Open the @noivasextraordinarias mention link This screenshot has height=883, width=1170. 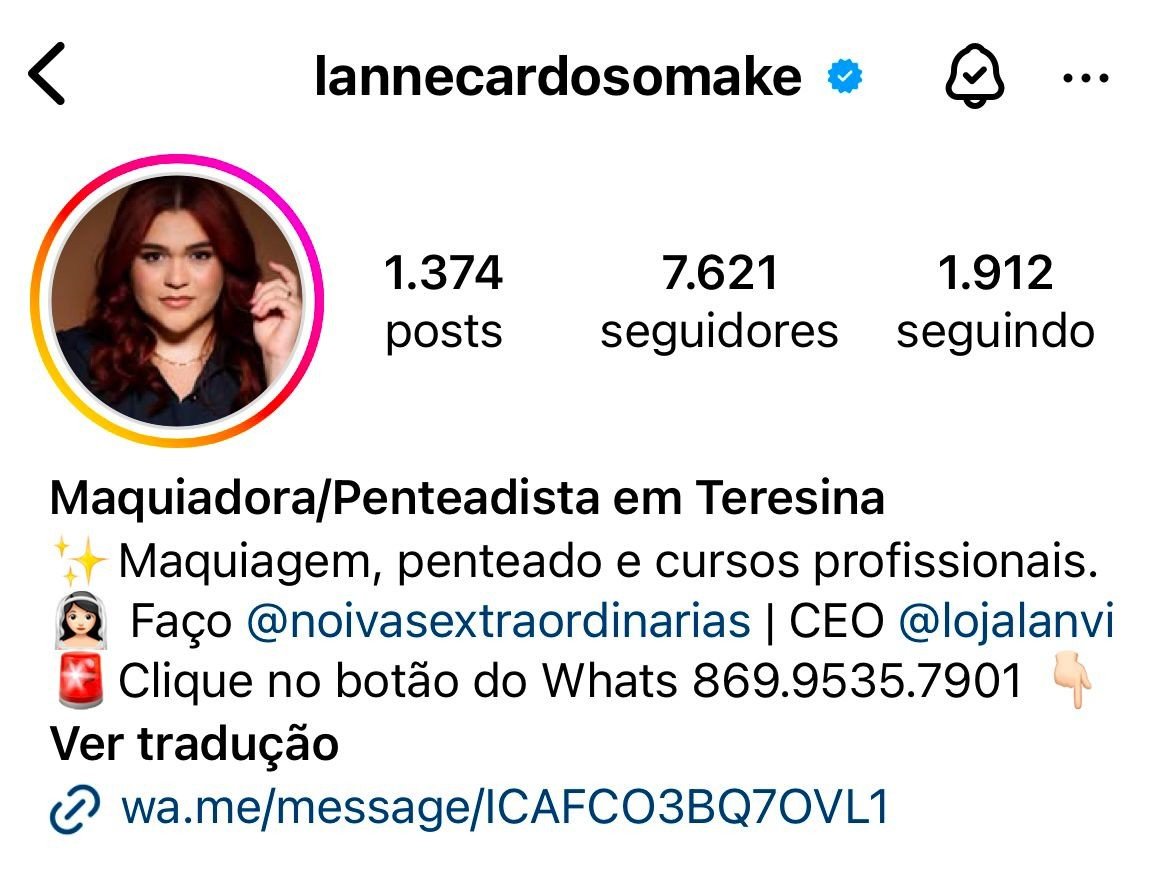pos(498,621)
